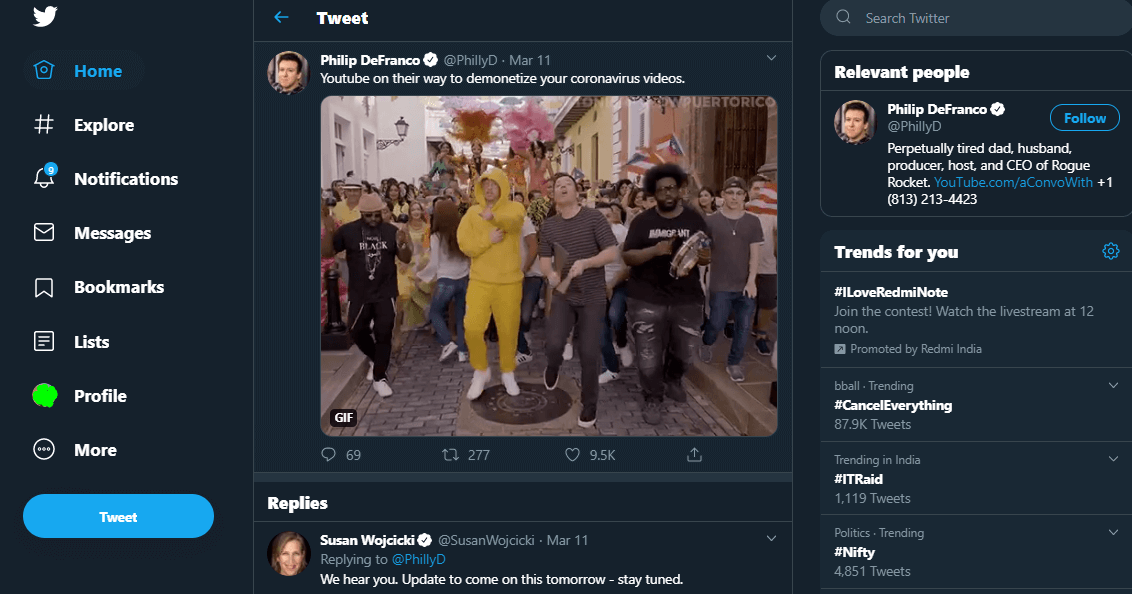This screenshot has width=1132, height=594.
Task: Click the Twitter bird logo
Action: coord(43,16)
